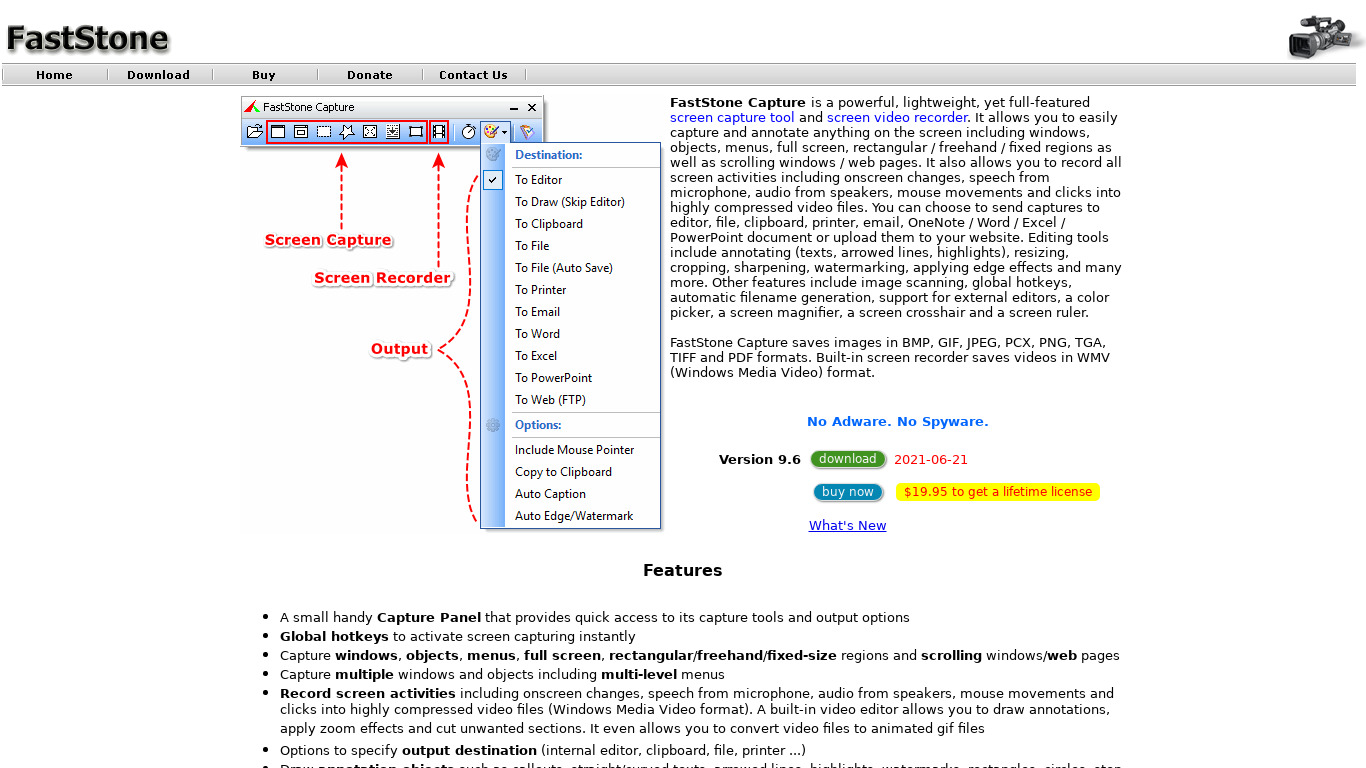
Task: Click the green download button
Action: 848,460
